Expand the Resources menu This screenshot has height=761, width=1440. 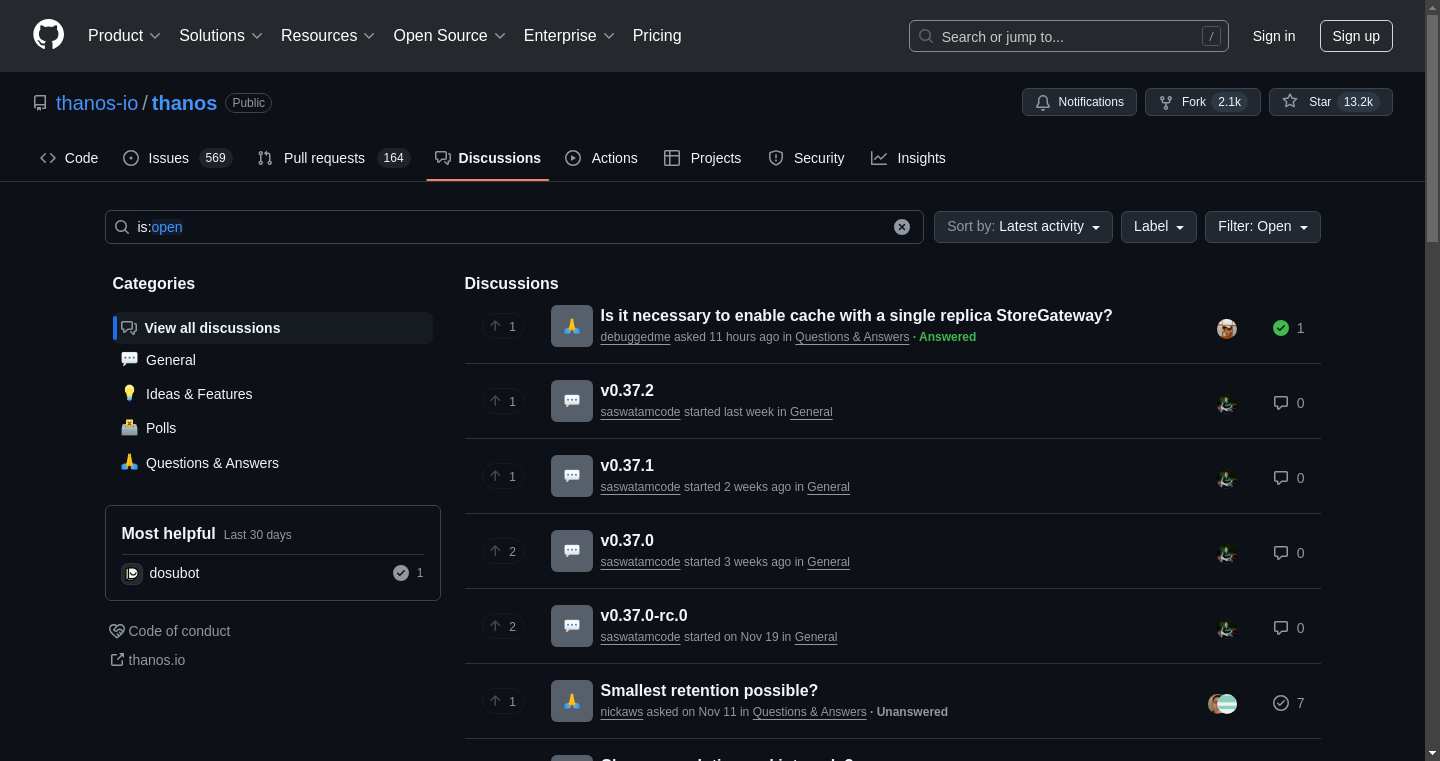coord(328,36)
